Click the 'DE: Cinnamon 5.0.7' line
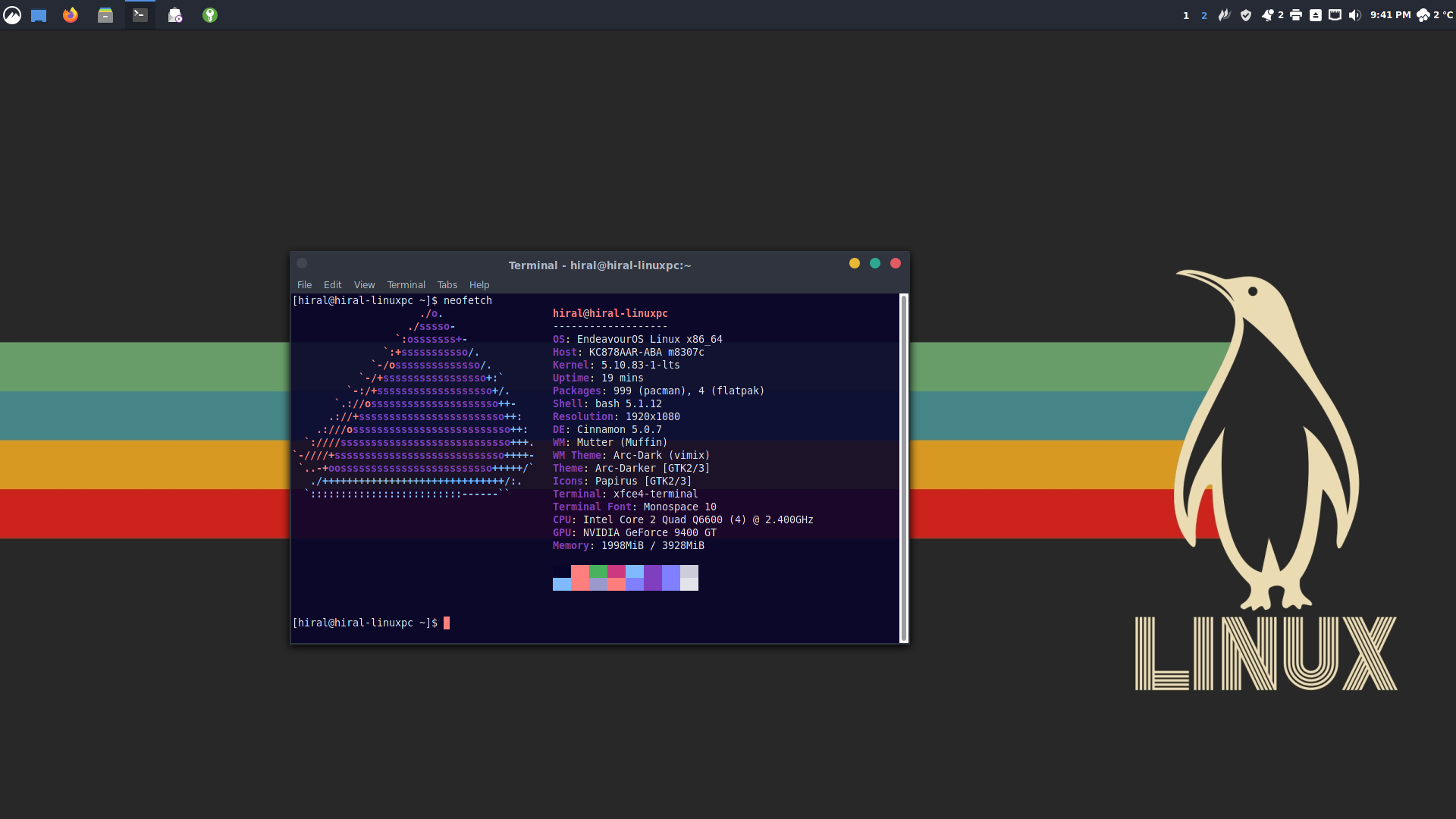This screenshot has height=819, width=1456. click(x=607, y=430)
